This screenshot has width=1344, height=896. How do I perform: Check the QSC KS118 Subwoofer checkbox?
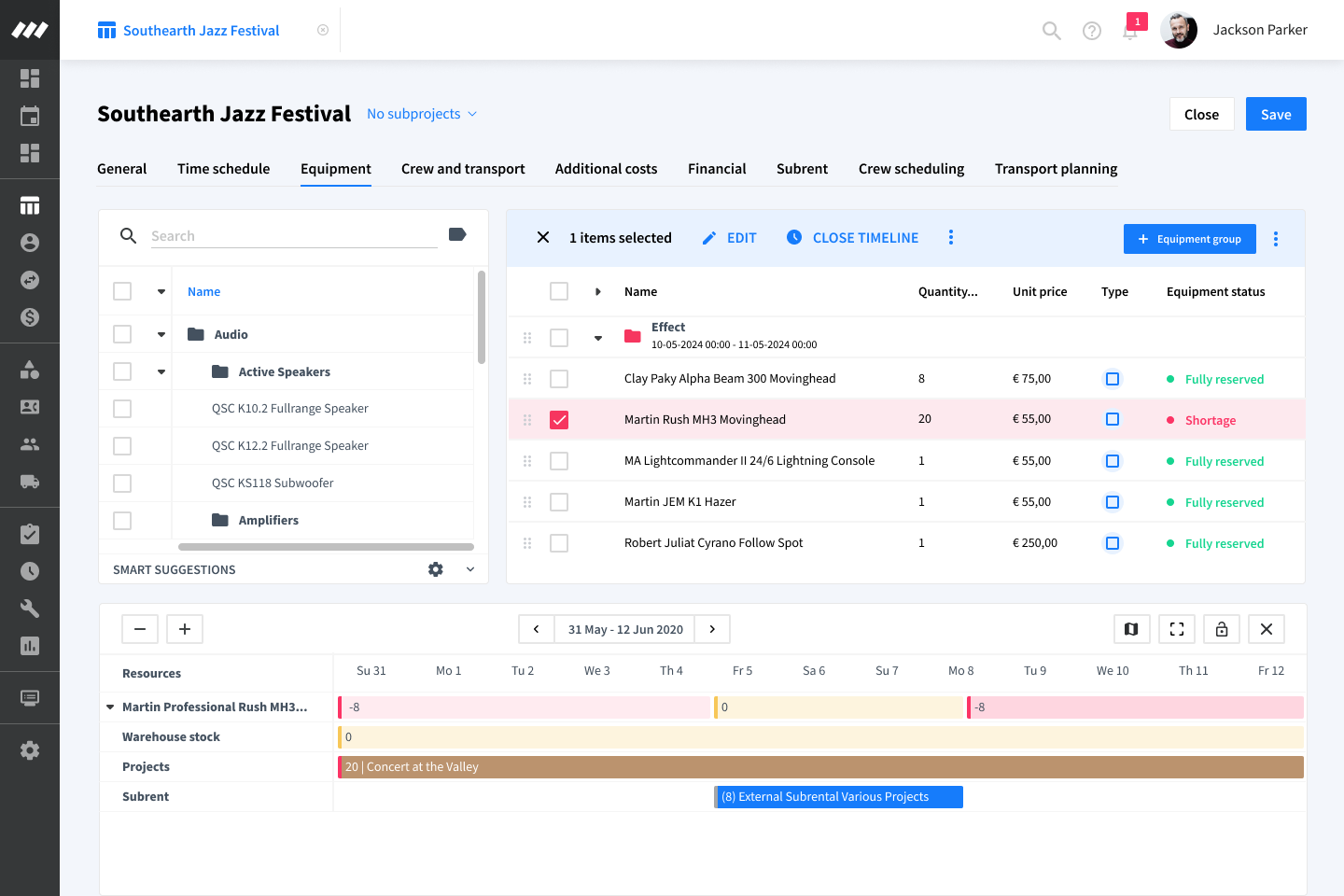[122, 483]
